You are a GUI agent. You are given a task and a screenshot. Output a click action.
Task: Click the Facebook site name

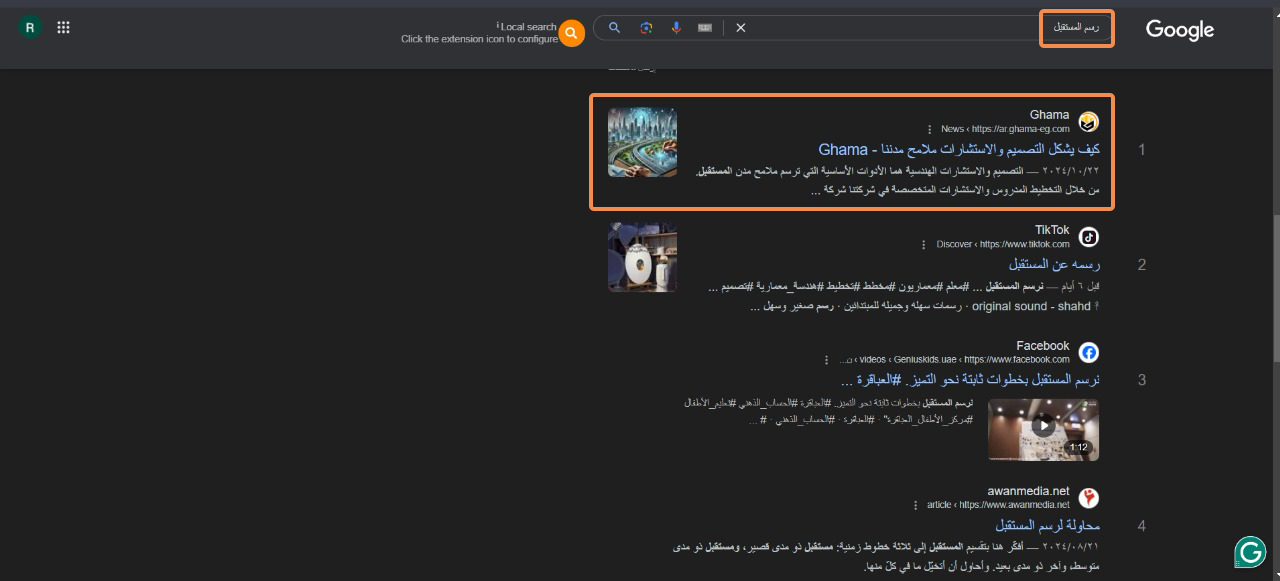(x=1043, y=345)
